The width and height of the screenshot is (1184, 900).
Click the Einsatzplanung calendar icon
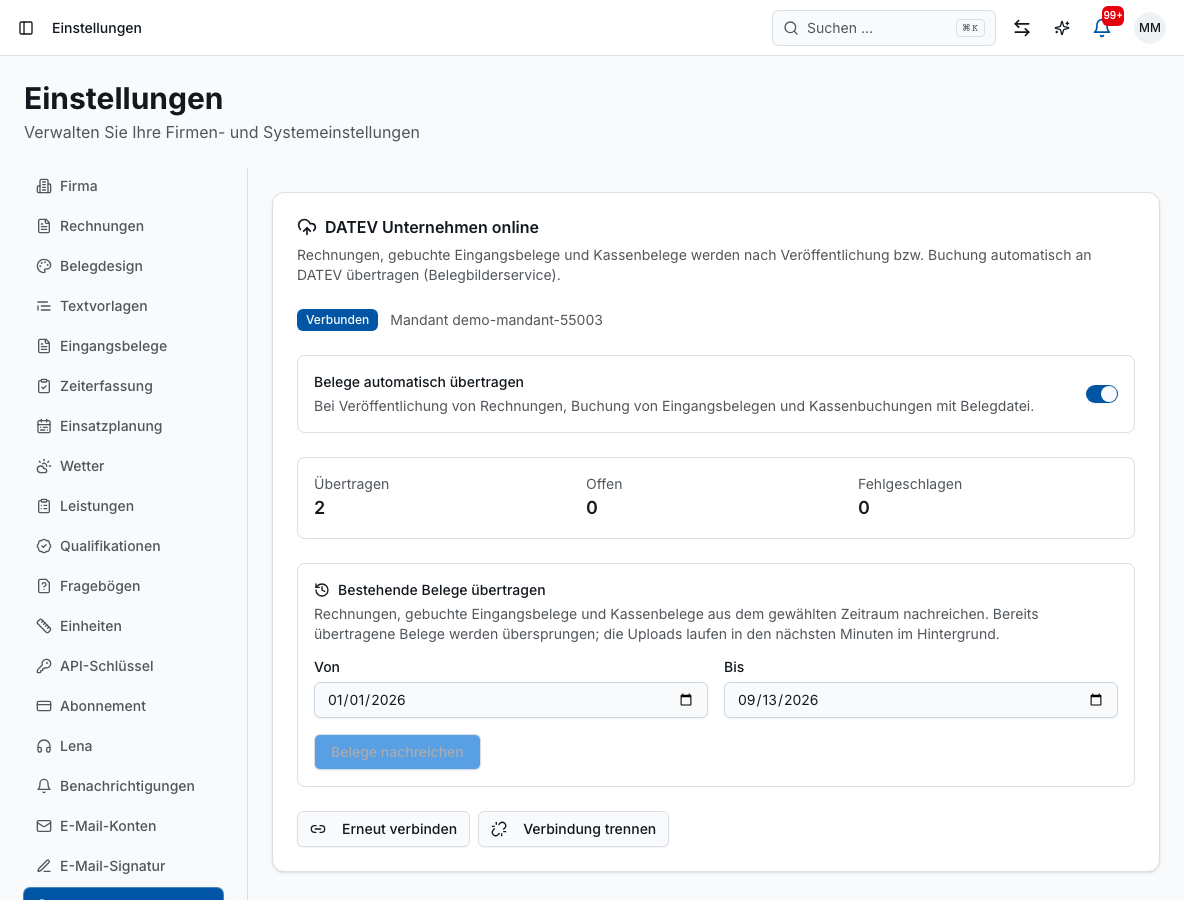tap(44, 426)
